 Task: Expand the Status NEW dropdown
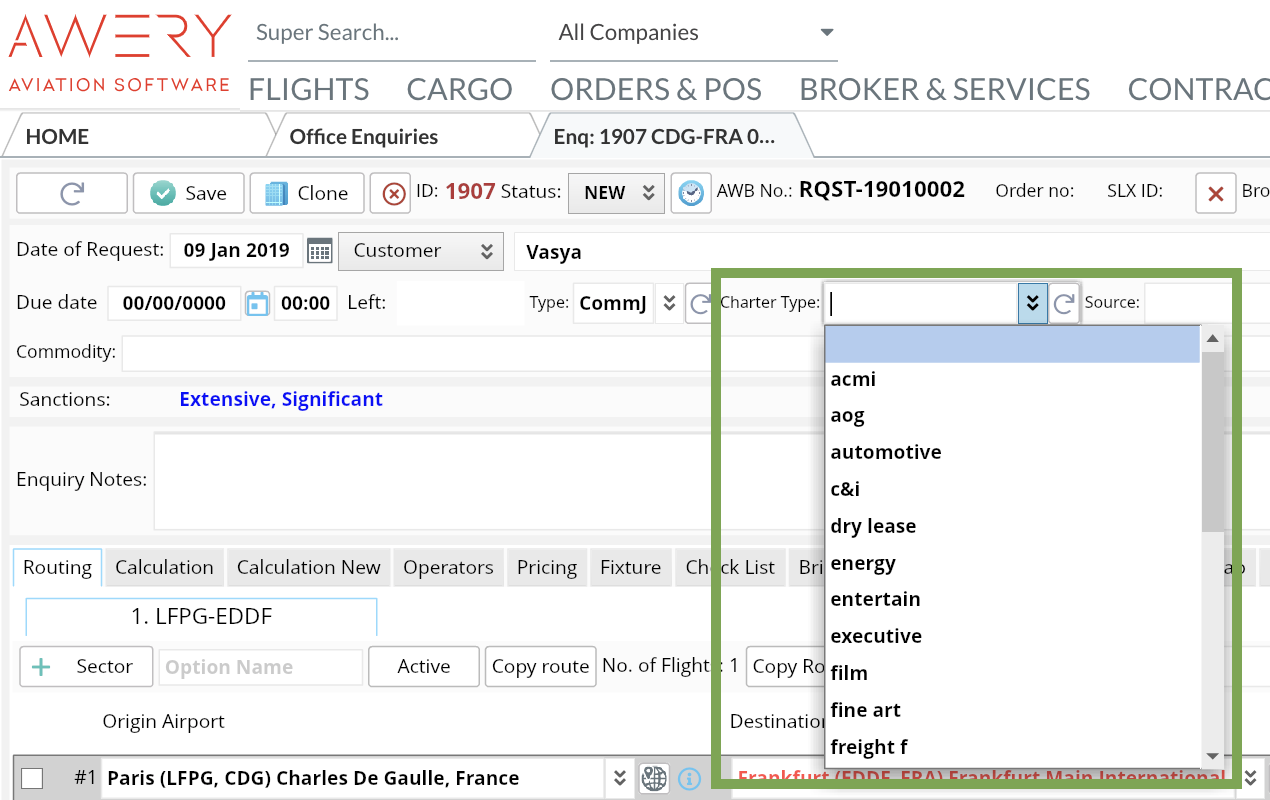click(615, 193)
